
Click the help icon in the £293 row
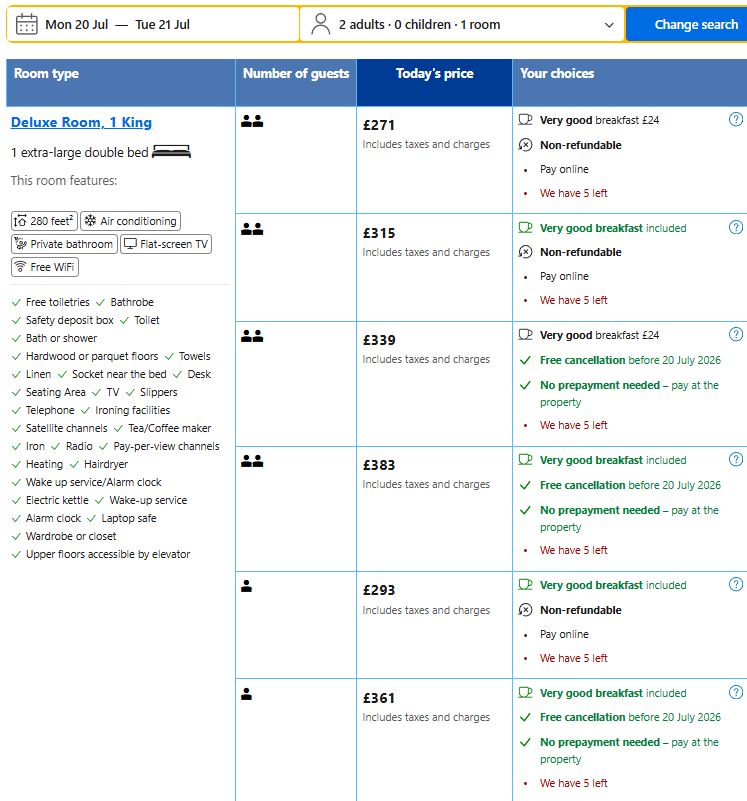click(x=736, y=584)
